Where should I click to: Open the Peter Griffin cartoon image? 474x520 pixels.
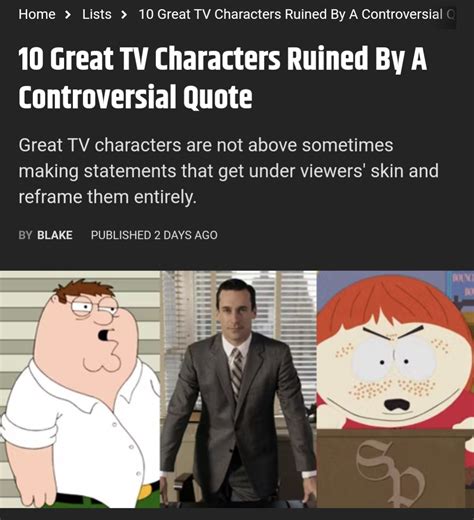tap(80, 389)
